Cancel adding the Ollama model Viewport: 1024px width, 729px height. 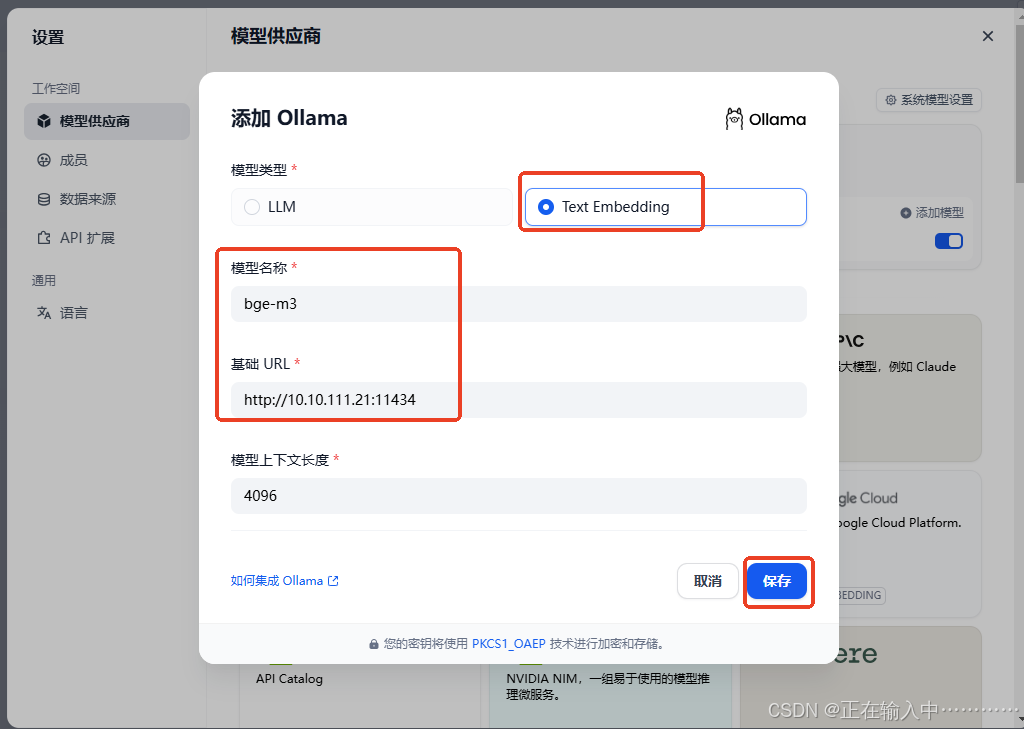pyautogui.click(x=707, y=581)
